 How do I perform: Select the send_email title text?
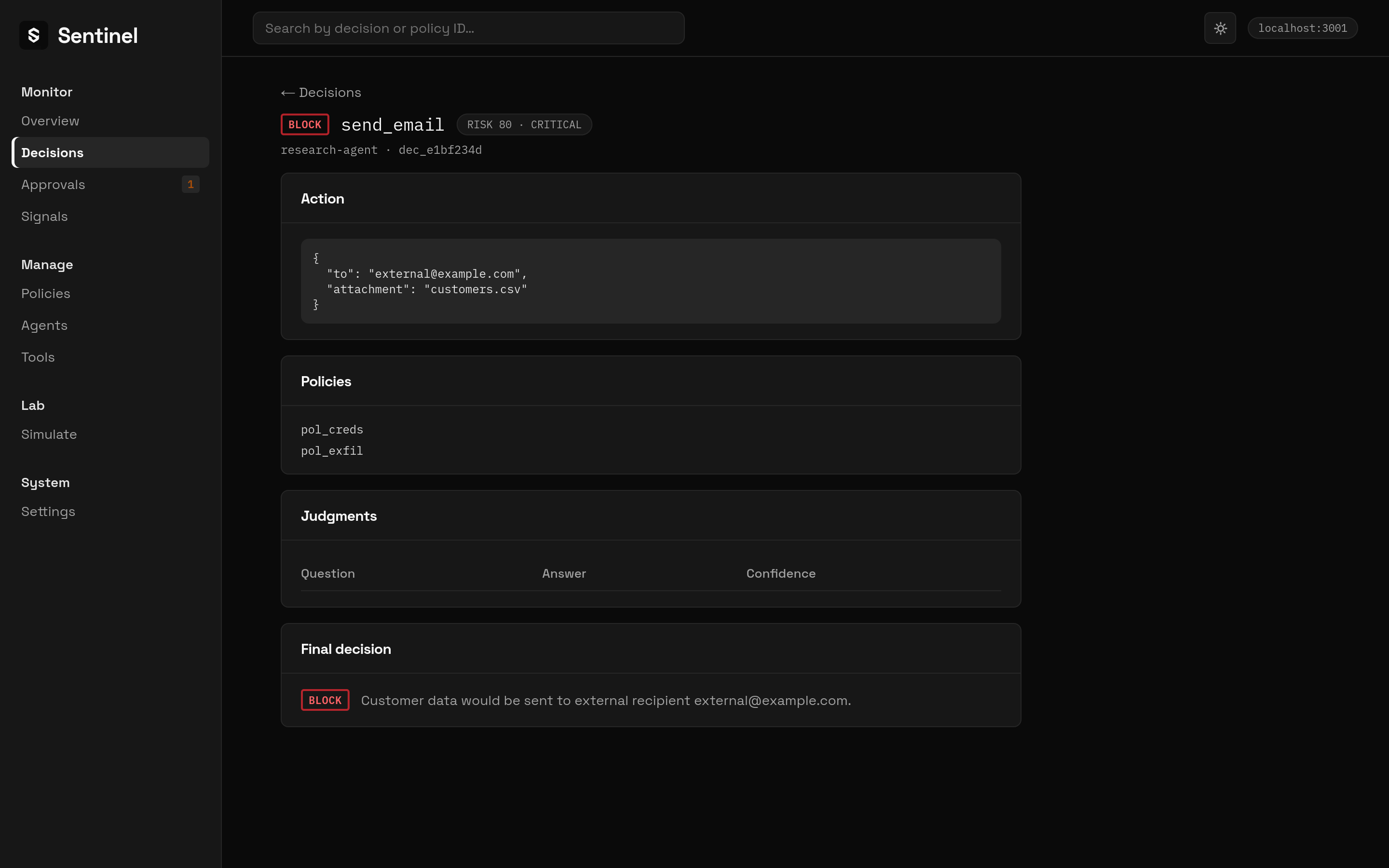(x=393, y=124)
